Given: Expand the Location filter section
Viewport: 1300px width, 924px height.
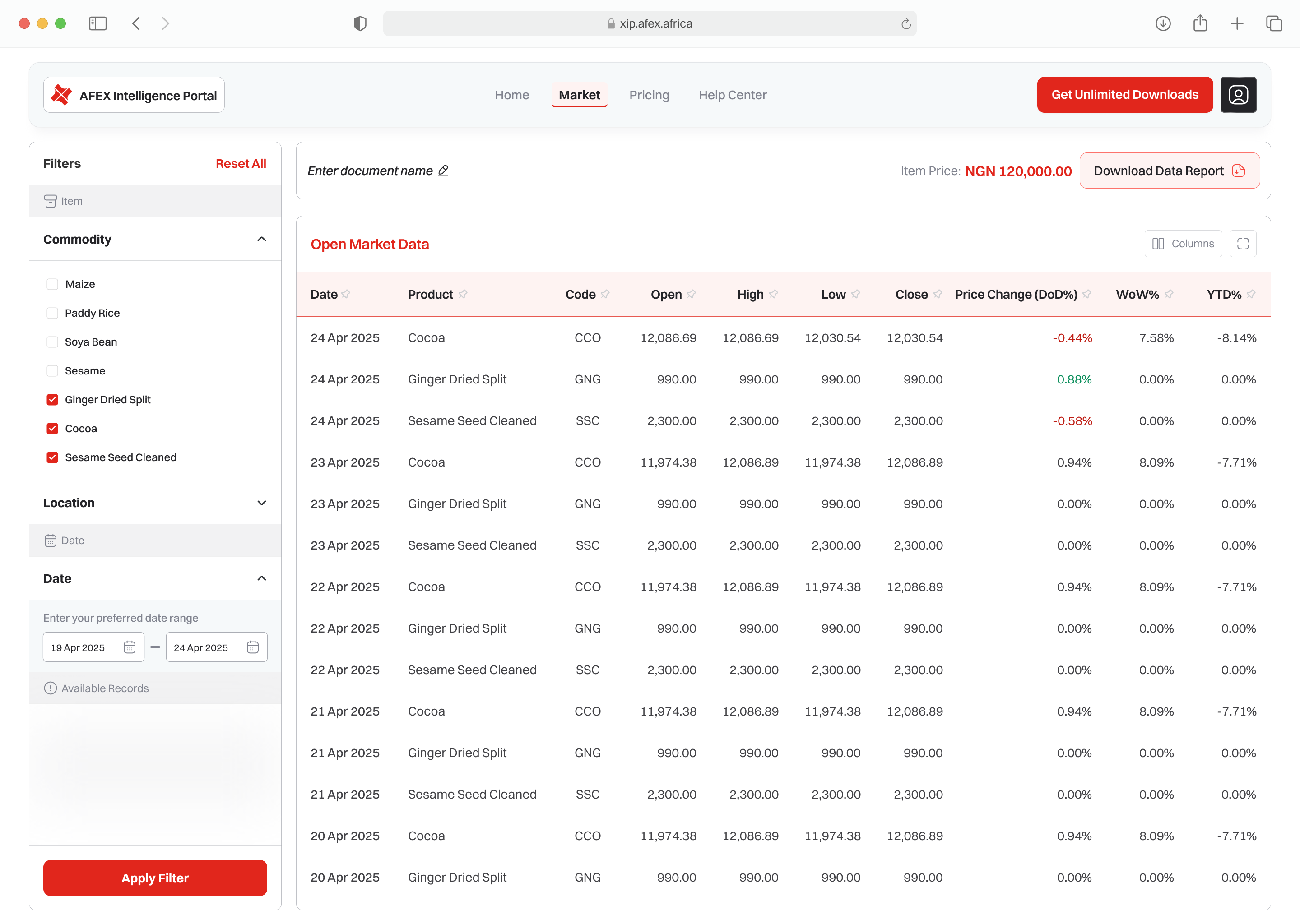Looking at the screenshot, I should pyautogui.click(x=262, y=503).
